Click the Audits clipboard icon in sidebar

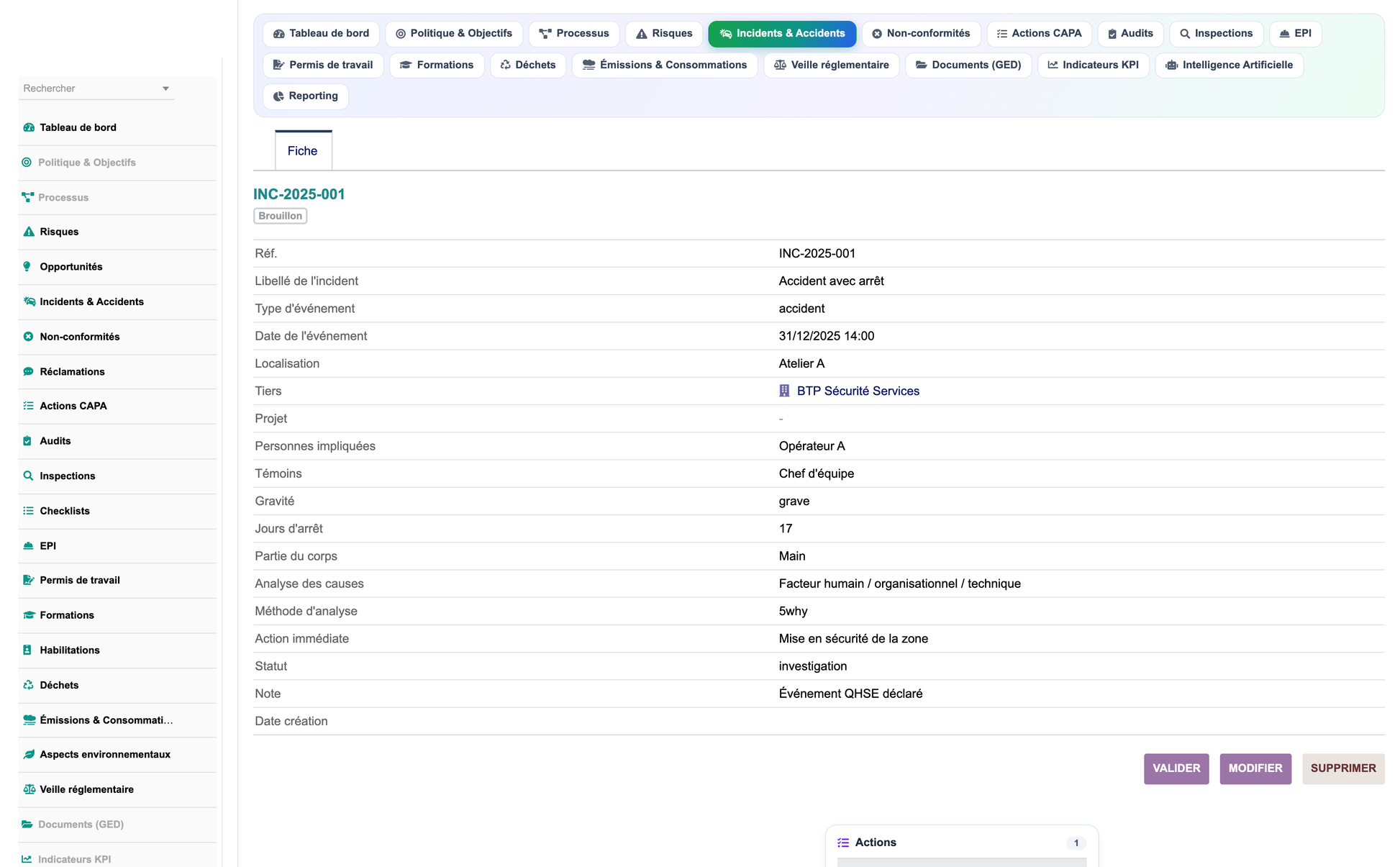pyautogui.click(x=27, y=441)
